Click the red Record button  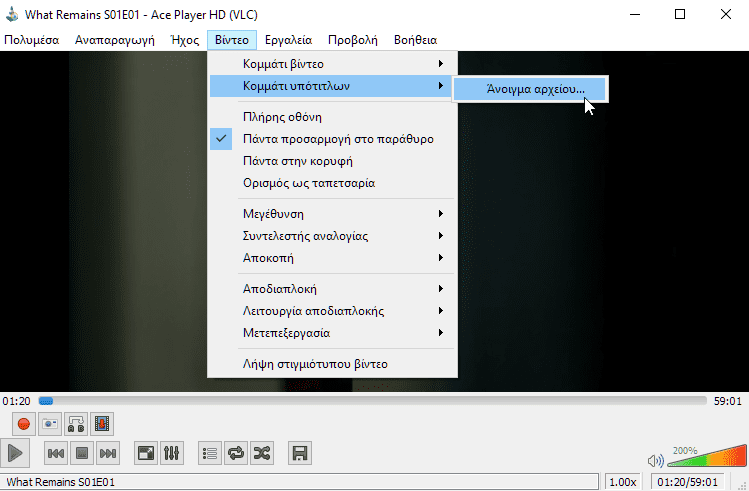pyautogui.click(x=24, y=424)
